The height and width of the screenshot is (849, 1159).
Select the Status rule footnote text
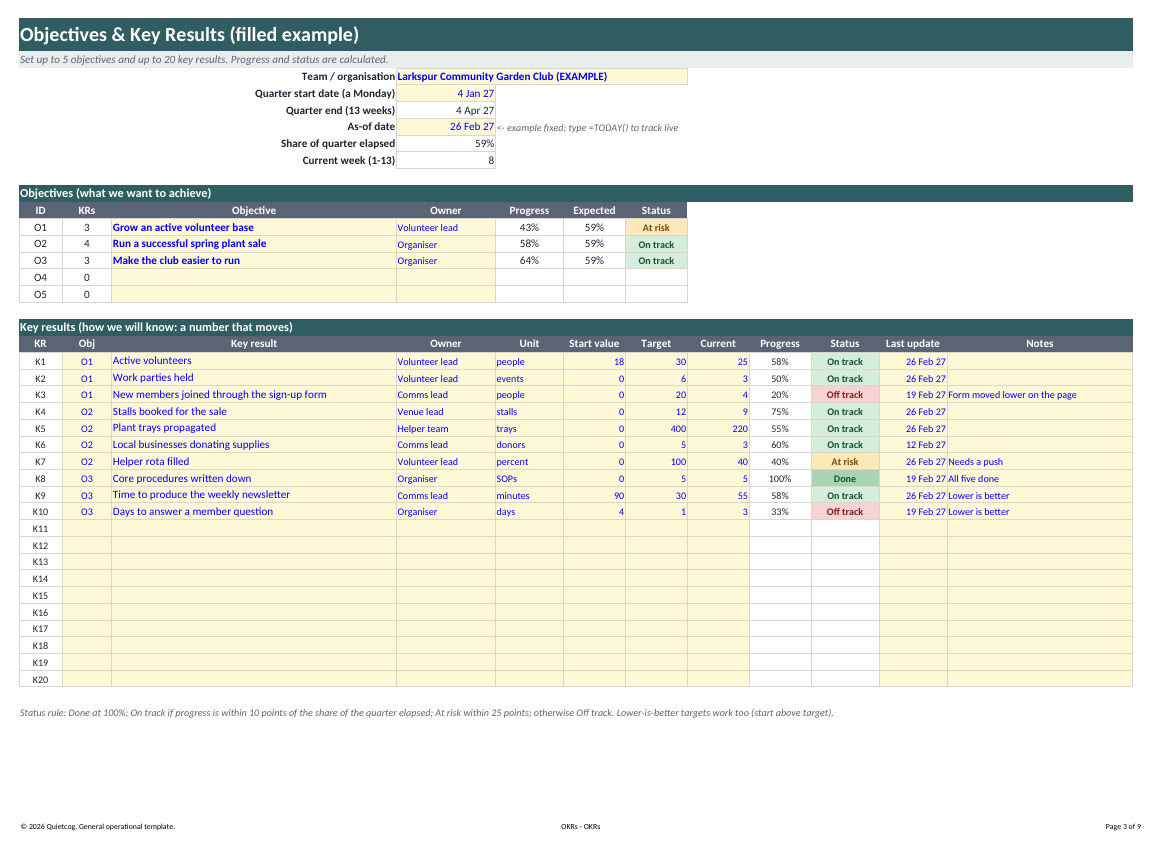426,713
